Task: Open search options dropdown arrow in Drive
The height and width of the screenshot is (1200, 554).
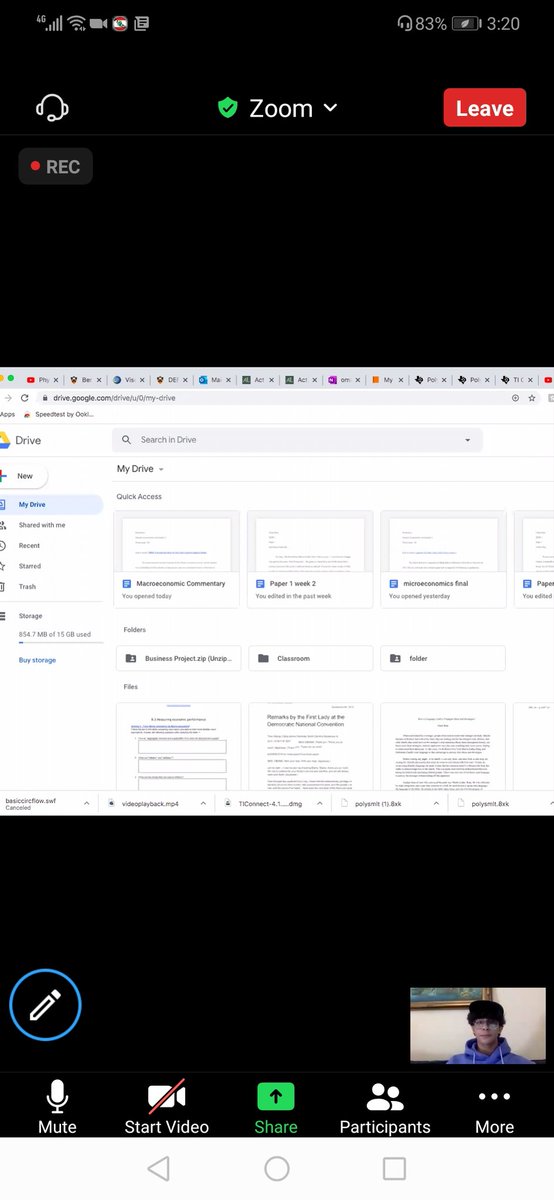Action: (467, 440)
